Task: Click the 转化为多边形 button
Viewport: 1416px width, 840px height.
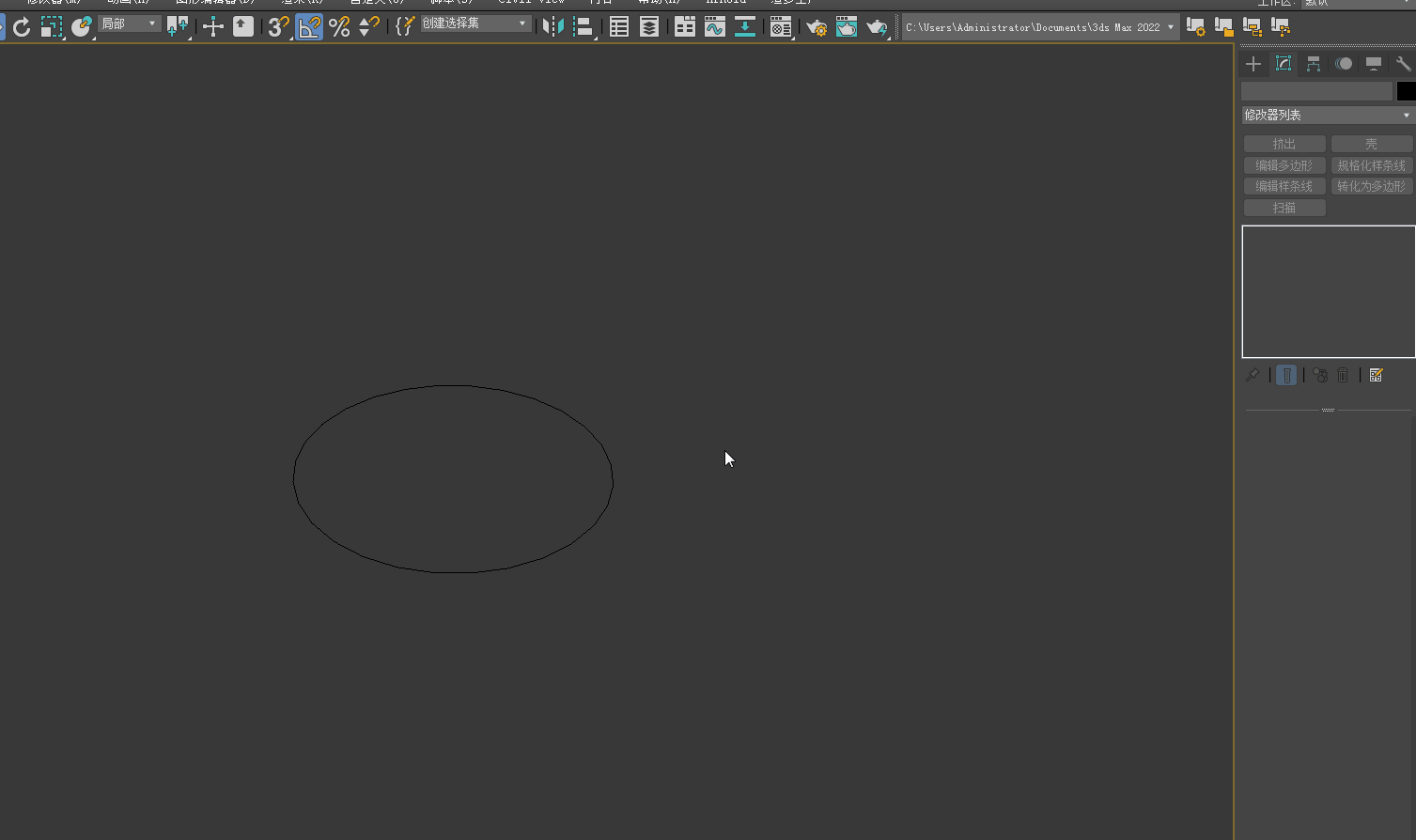Action: click(x=1372, y=186)
